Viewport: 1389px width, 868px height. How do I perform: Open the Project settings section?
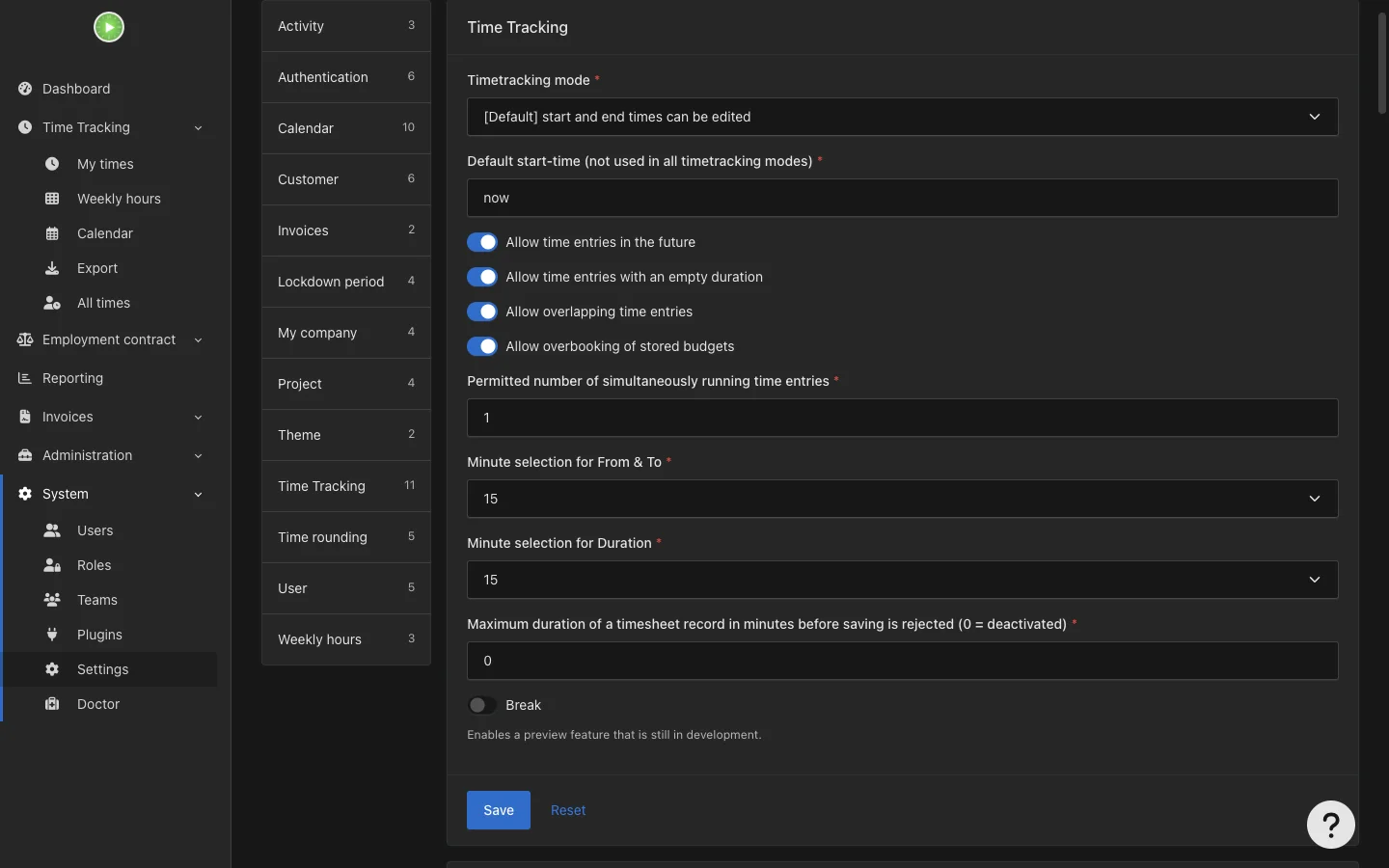(x=346, y=384)
